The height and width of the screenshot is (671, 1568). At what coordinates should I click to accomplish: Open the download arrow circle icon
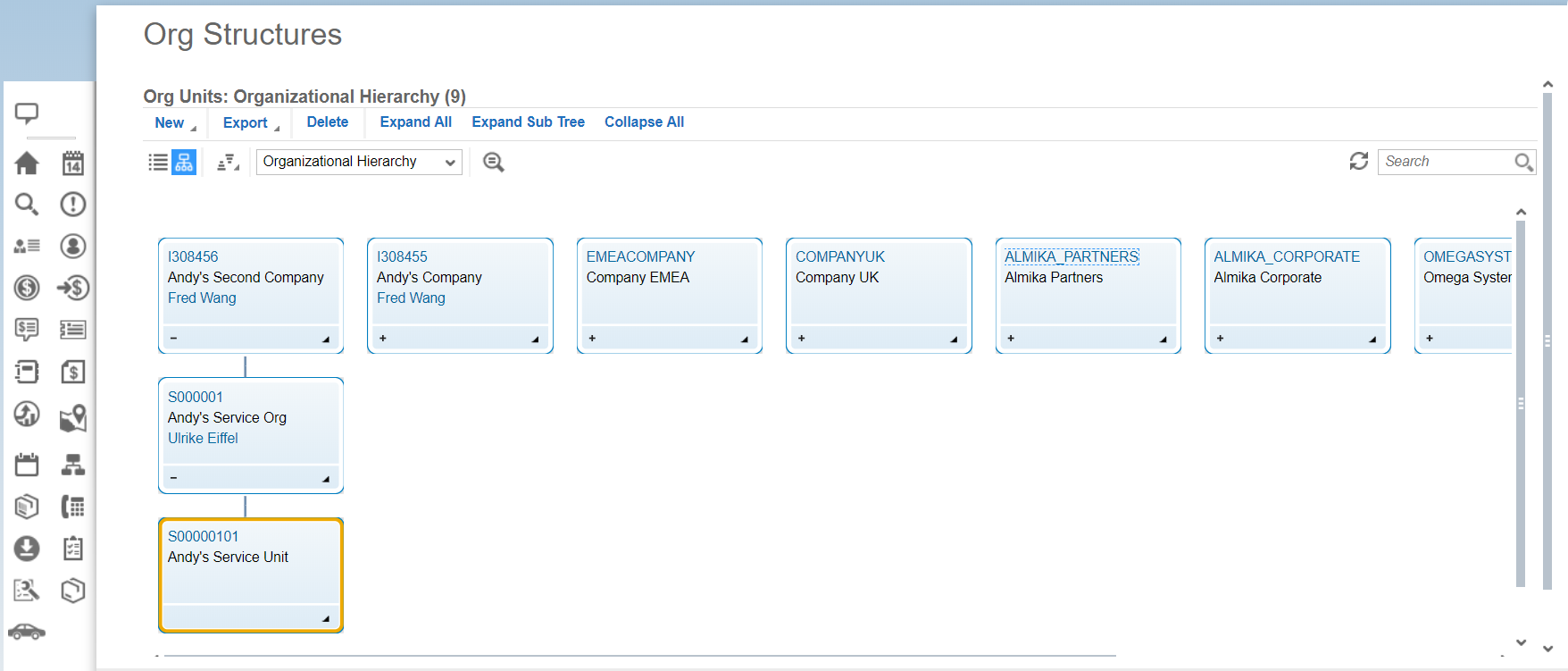pos(27,548)
